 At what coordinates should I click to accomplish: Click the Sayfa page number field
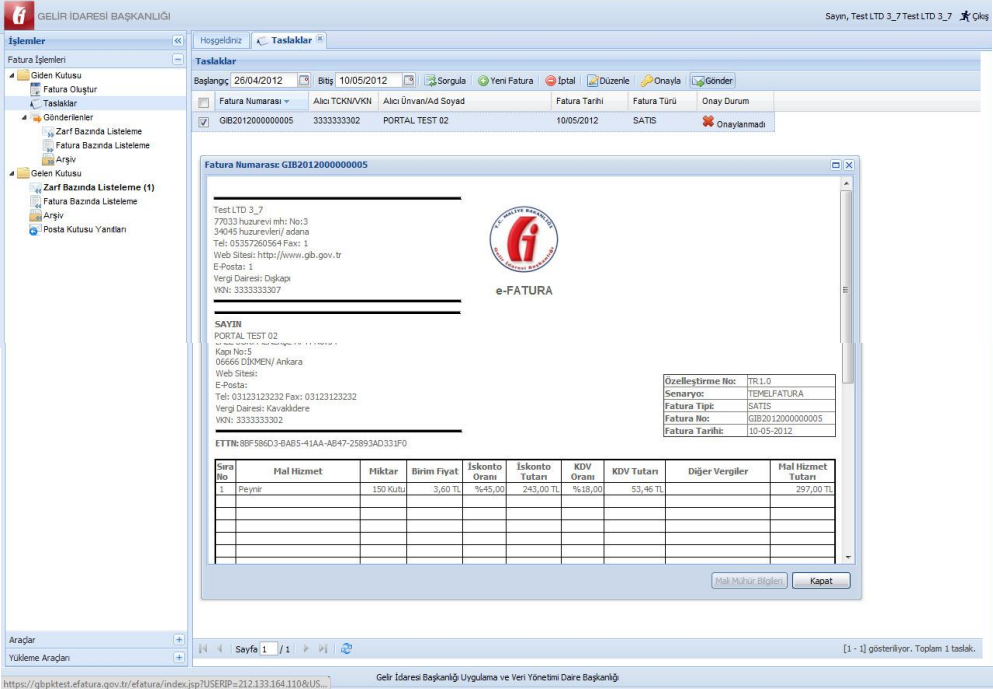click(269, 649)
